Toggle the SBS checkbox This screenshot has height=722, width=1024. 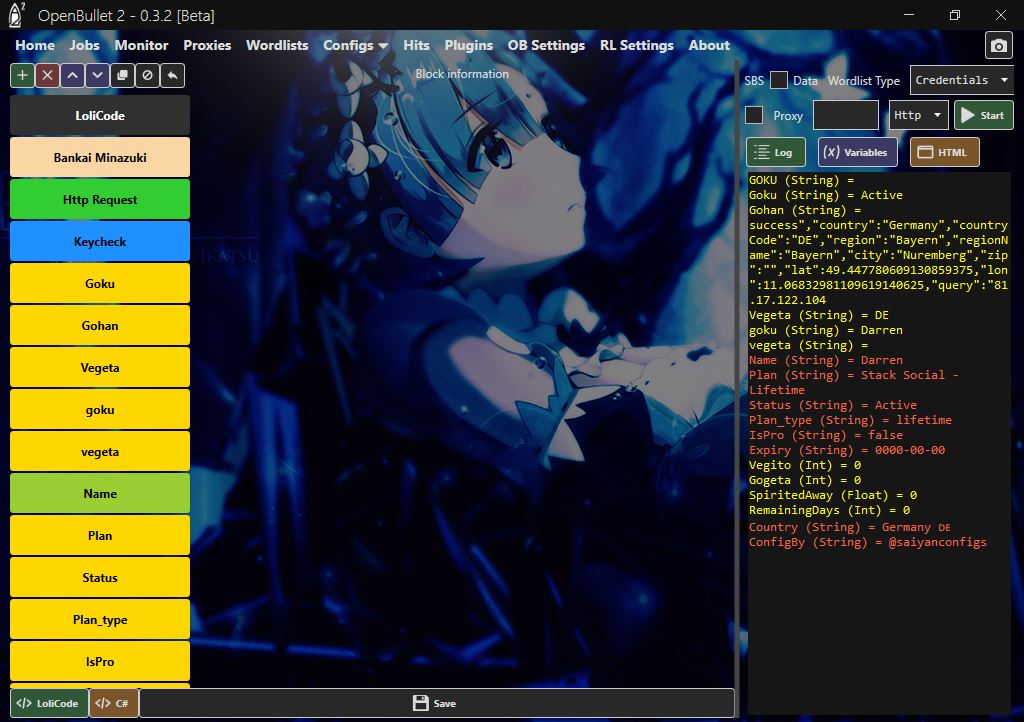pos(778,81)
